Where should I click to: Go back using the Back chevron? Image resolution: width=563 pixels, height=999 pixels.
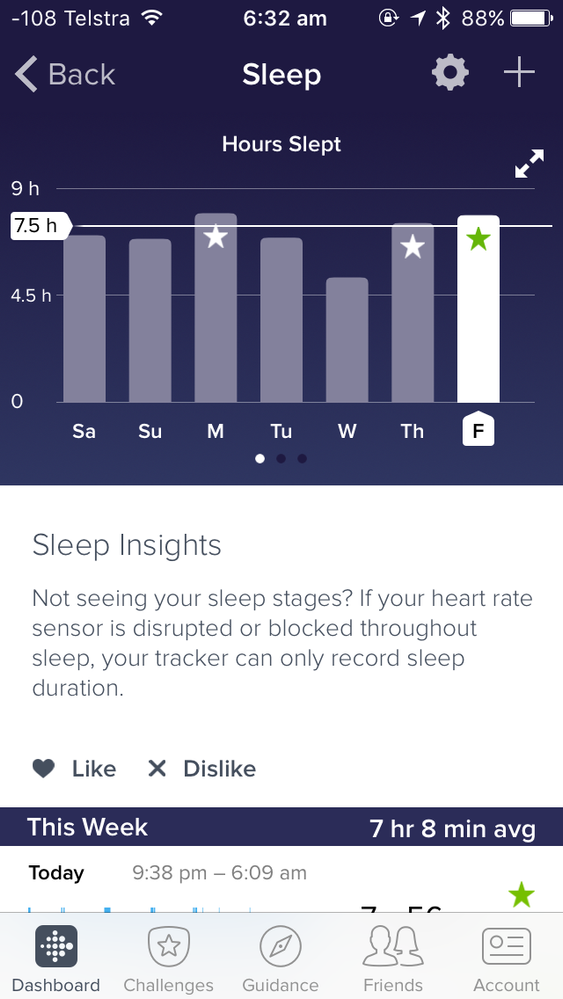point(65,74)
